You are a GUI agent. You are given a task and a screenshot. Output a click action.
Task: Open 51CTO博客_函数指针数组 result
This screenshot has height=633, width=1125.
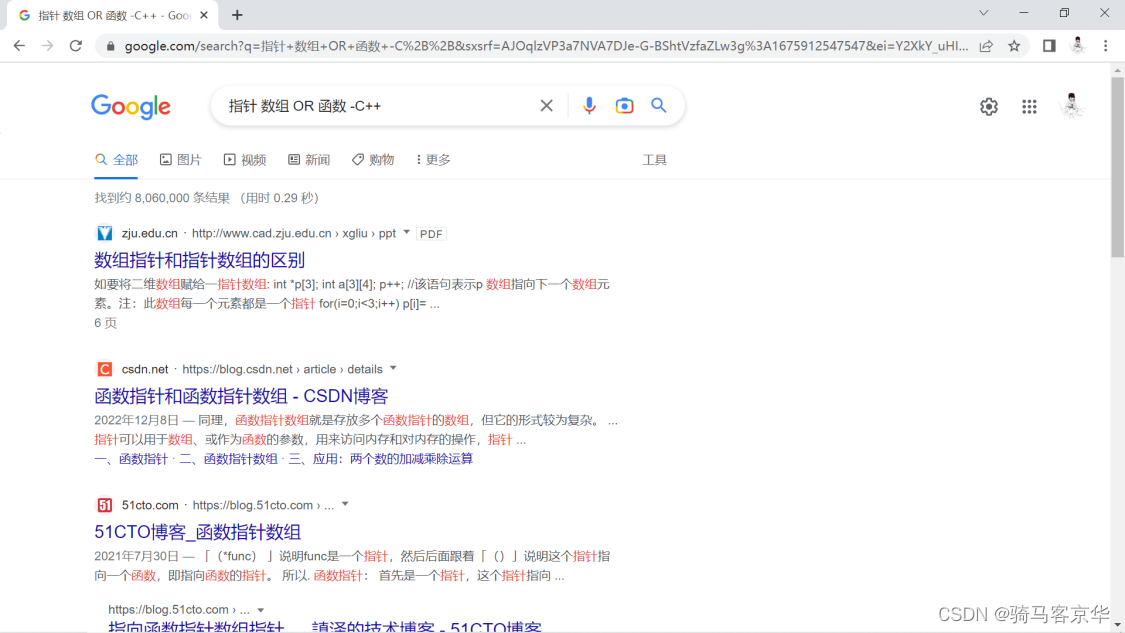(x=197, y=532)
